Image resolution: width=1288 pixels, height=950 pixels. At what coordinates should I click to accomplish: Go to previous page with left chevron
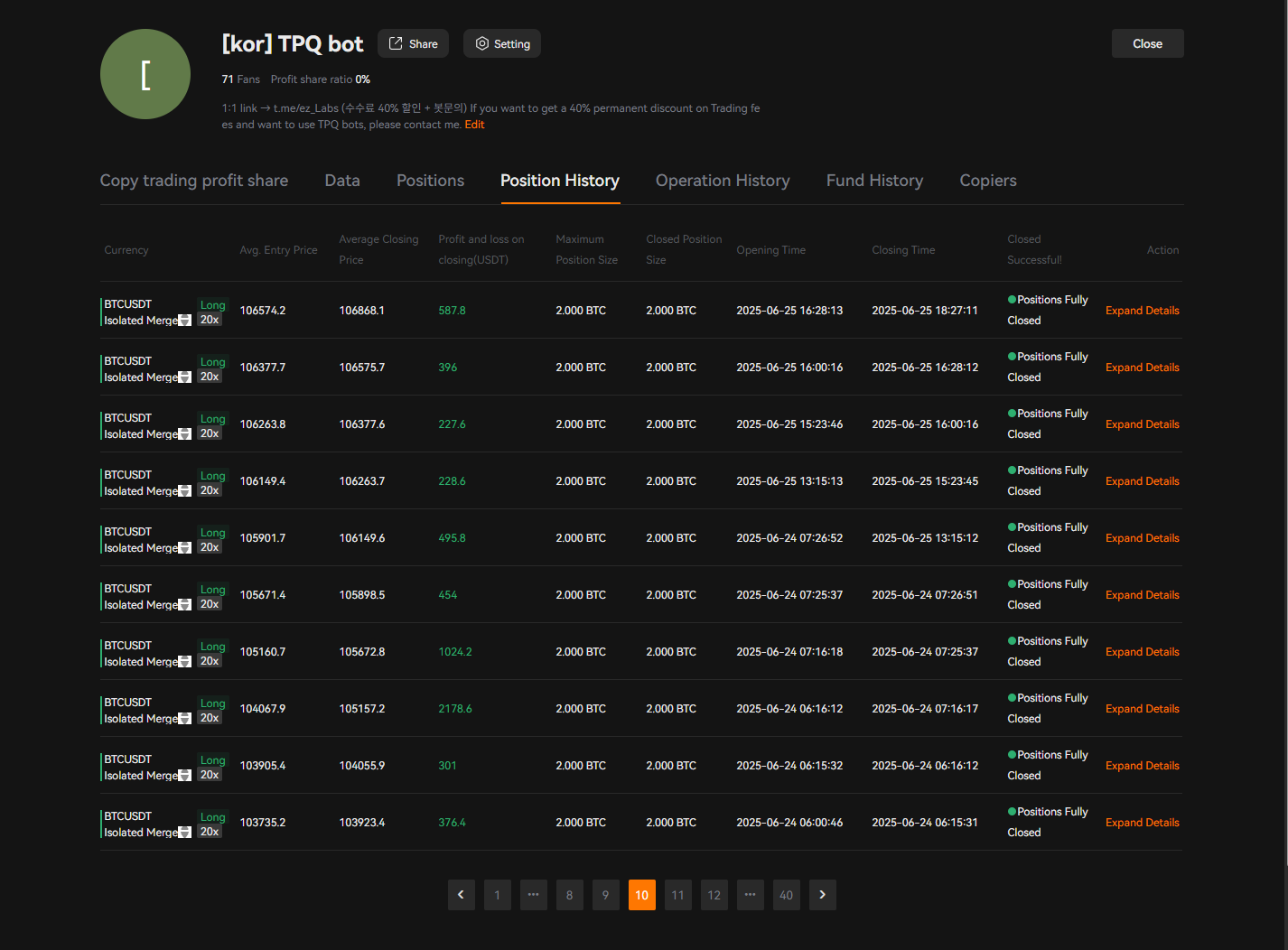tap(461, 895)
